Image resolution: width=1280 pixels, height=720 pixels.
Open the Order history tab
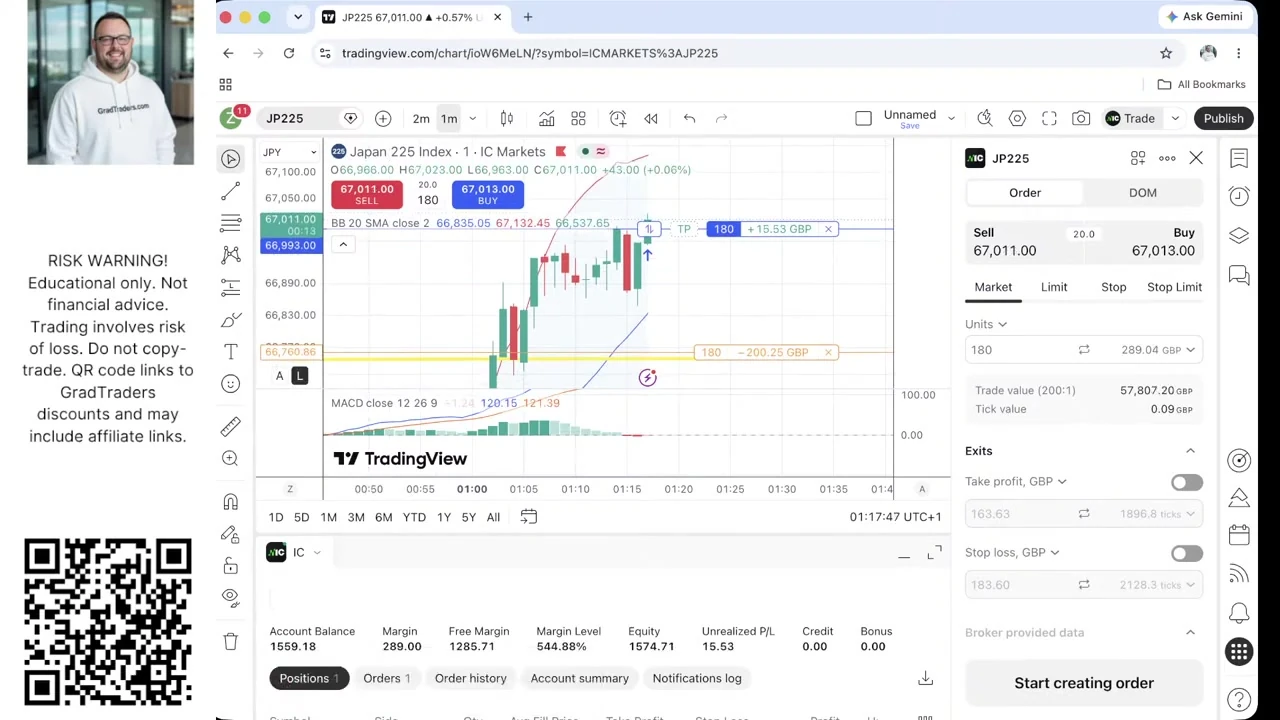pos(471,679)
